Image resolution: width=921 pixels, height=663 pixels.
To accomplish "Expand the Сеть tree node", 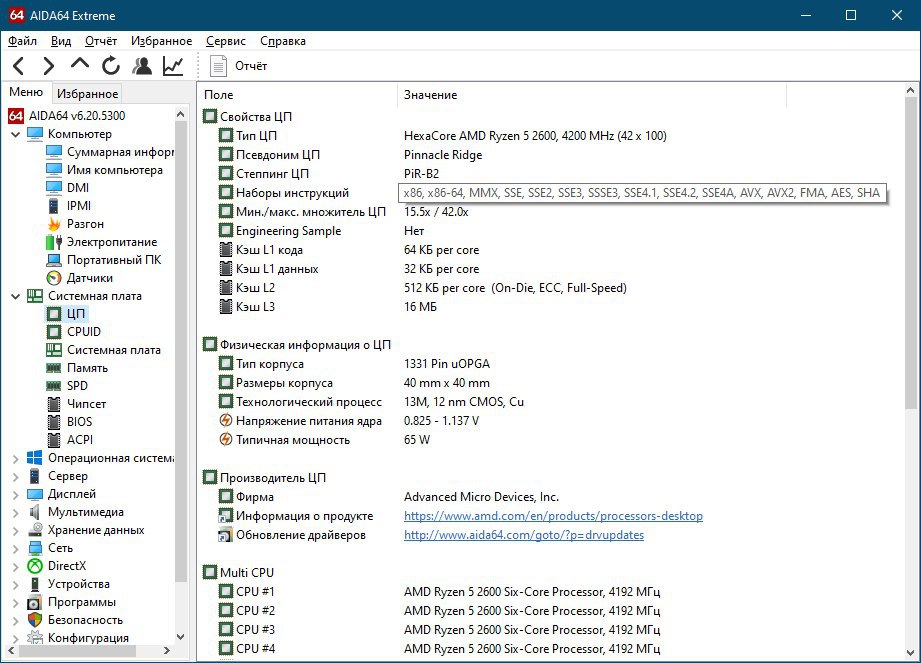I will pyautogui.click(x=16, y=548).
